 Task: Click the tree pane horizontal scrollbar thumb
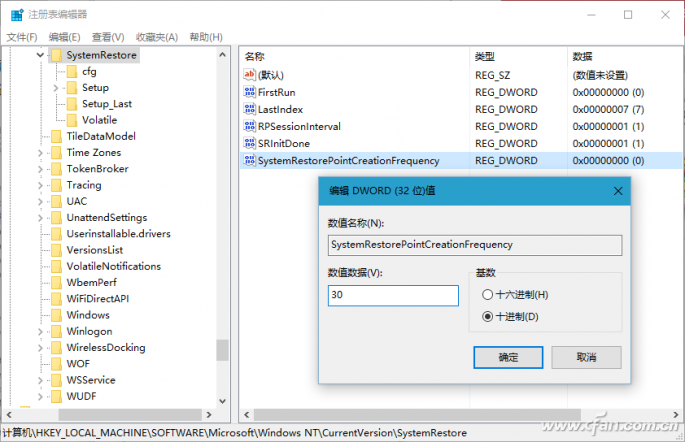click(130, 414)
